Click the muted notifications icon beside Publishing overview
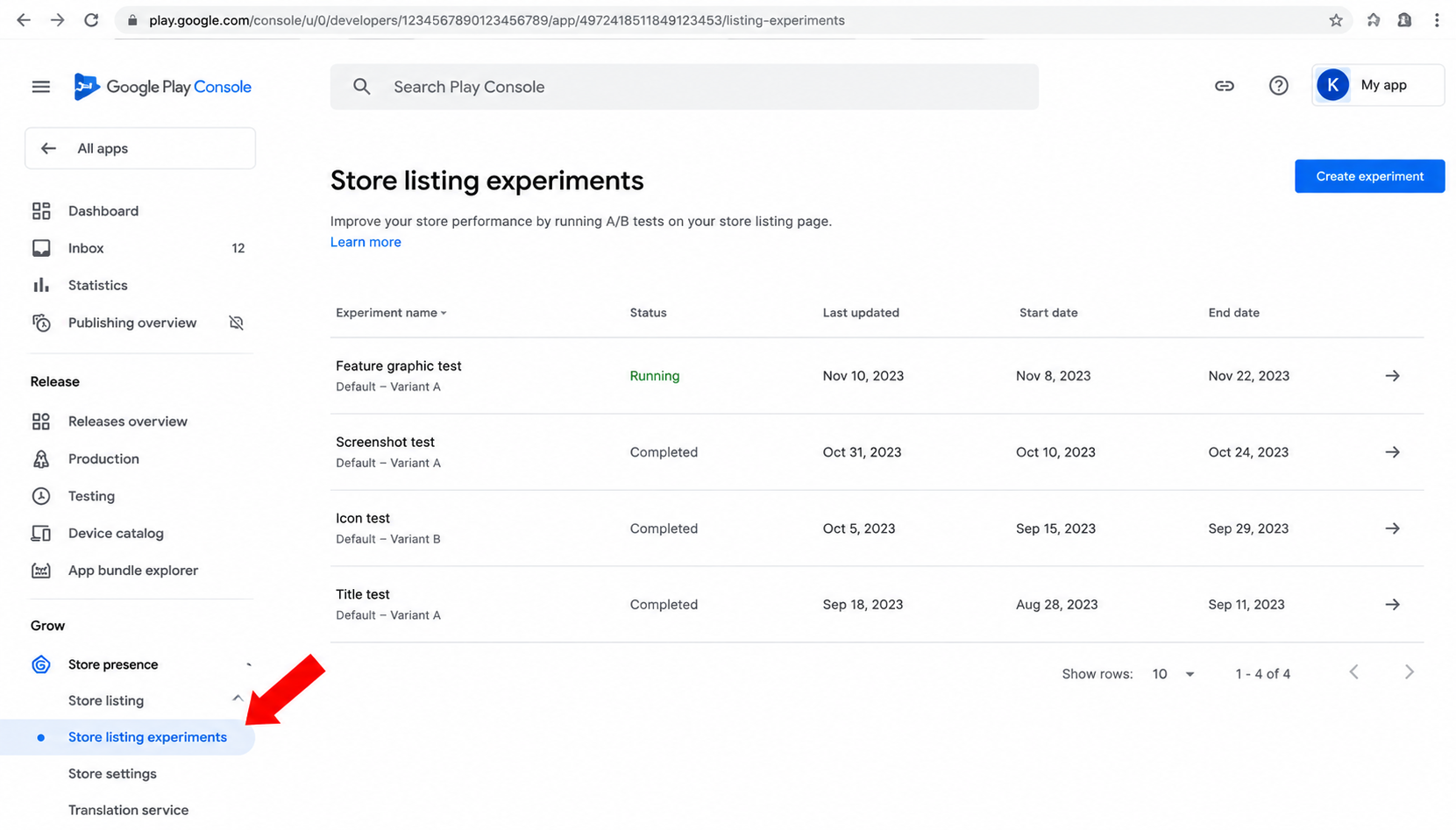Image resolution: width=1456 pixels, height=830 pixels. (236, 323)
